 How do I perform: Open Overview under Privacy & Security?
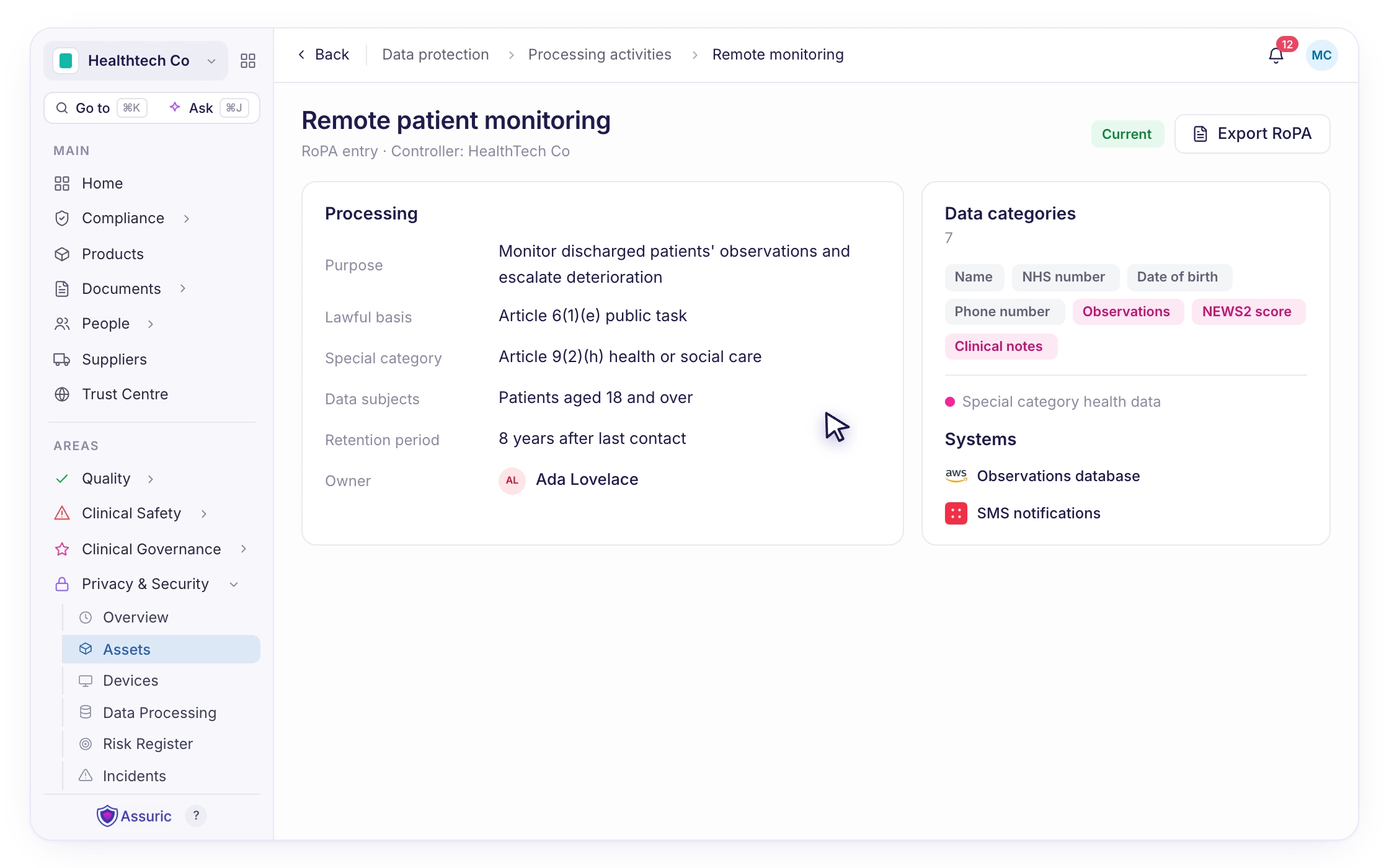[x=161, y=618]
